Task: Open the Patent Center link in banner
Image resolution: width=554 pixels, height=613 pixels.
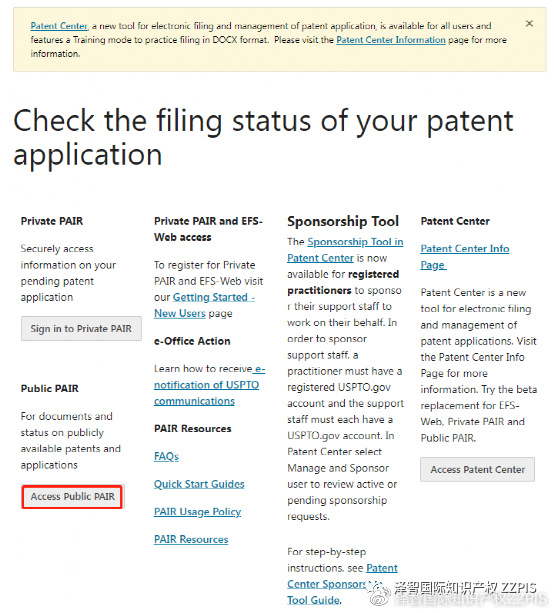Action: [59, 26]
